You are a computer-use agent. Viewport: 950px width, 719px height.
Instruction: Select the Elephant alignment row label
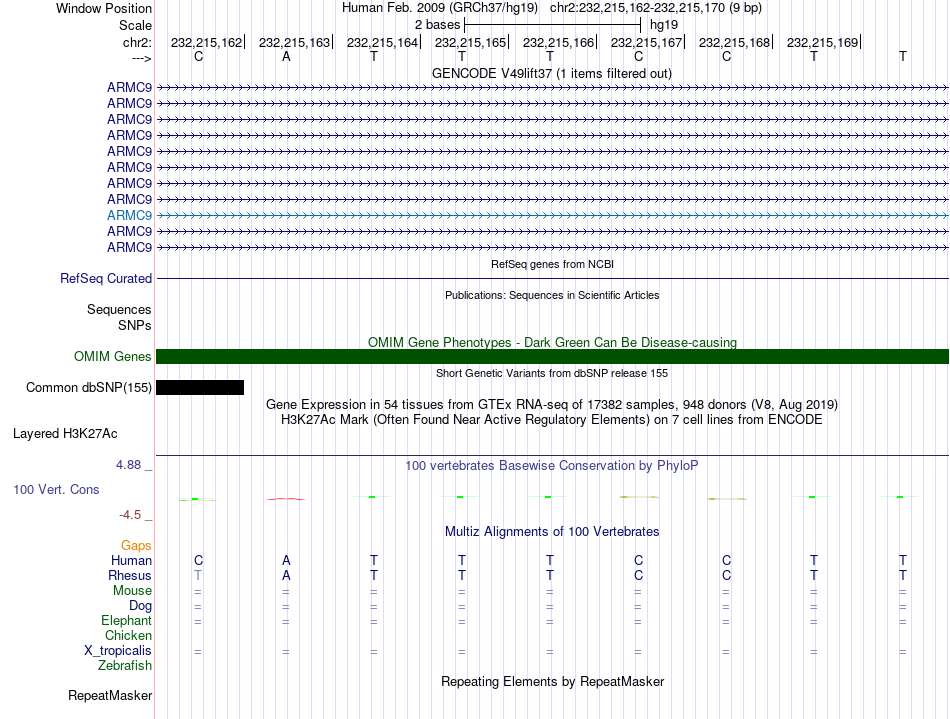(126, 620)
